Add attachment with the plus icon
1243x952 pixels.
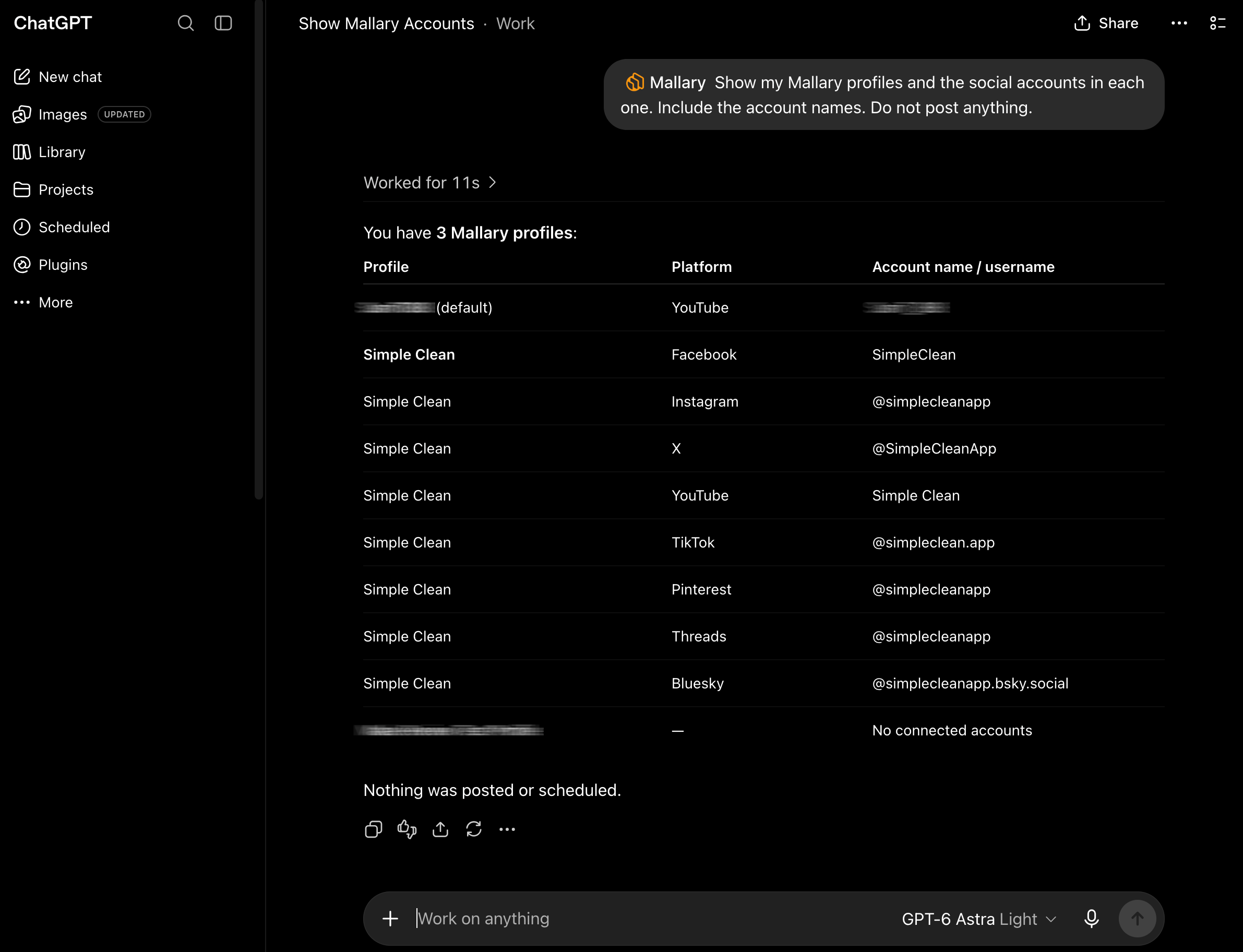tap(390, 919)
